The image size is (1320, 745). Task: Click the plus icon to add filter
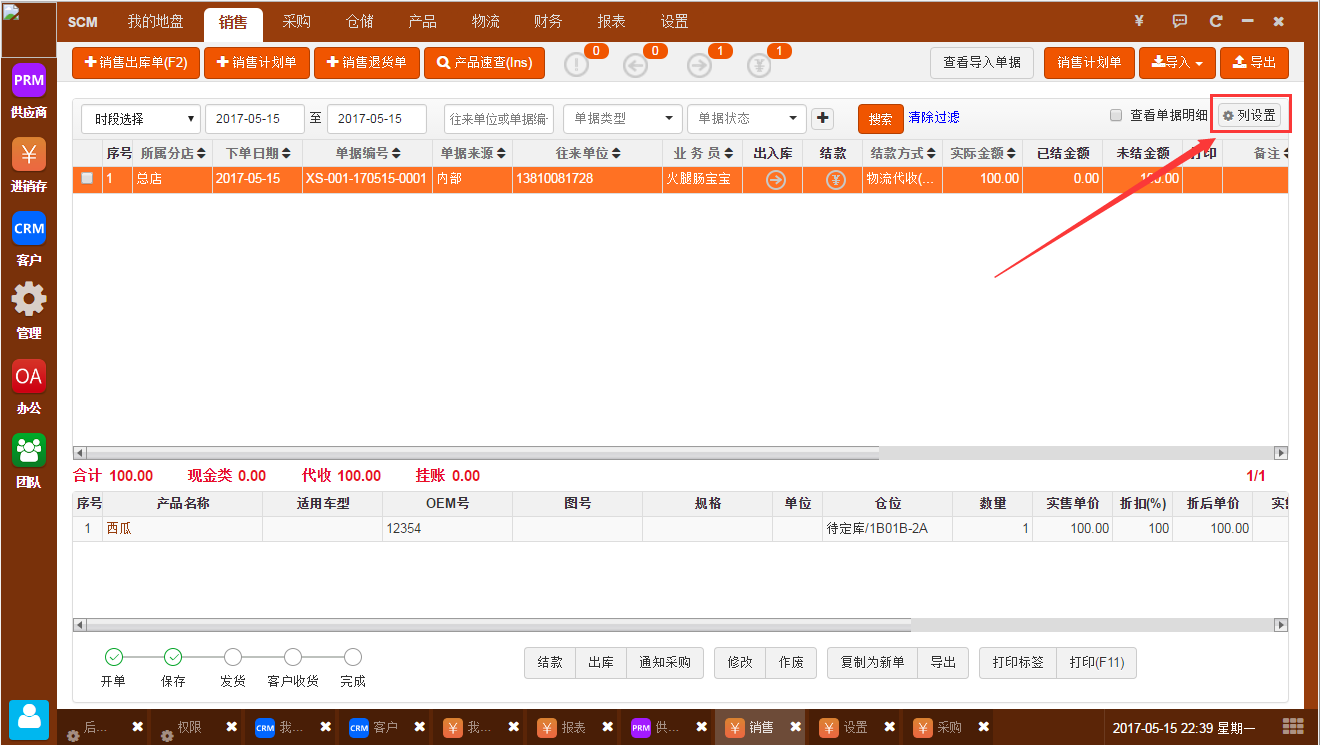[822, 118]
